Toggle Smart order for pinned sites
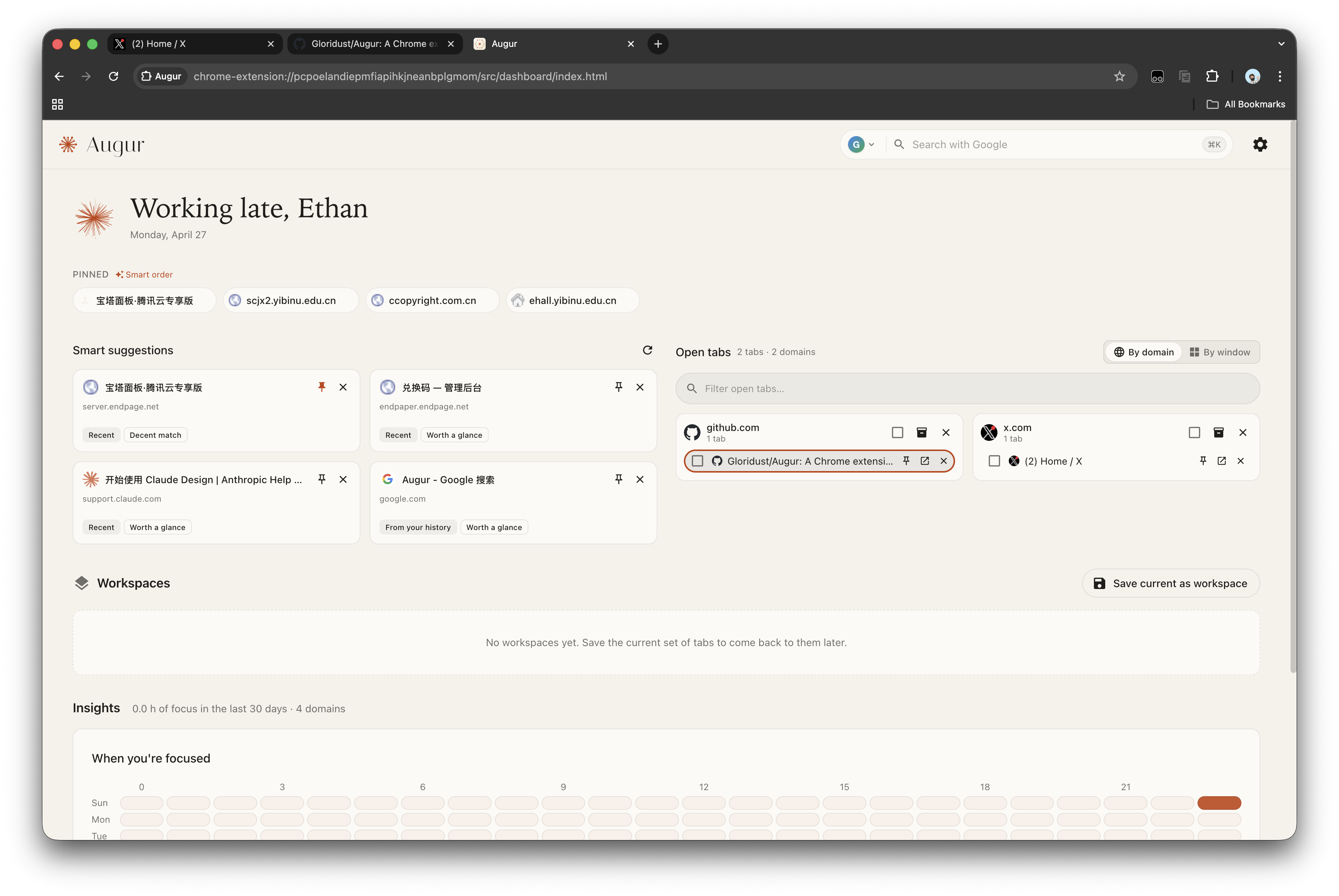The height and width of the screenshot is (896, 1339). (144, 274)
